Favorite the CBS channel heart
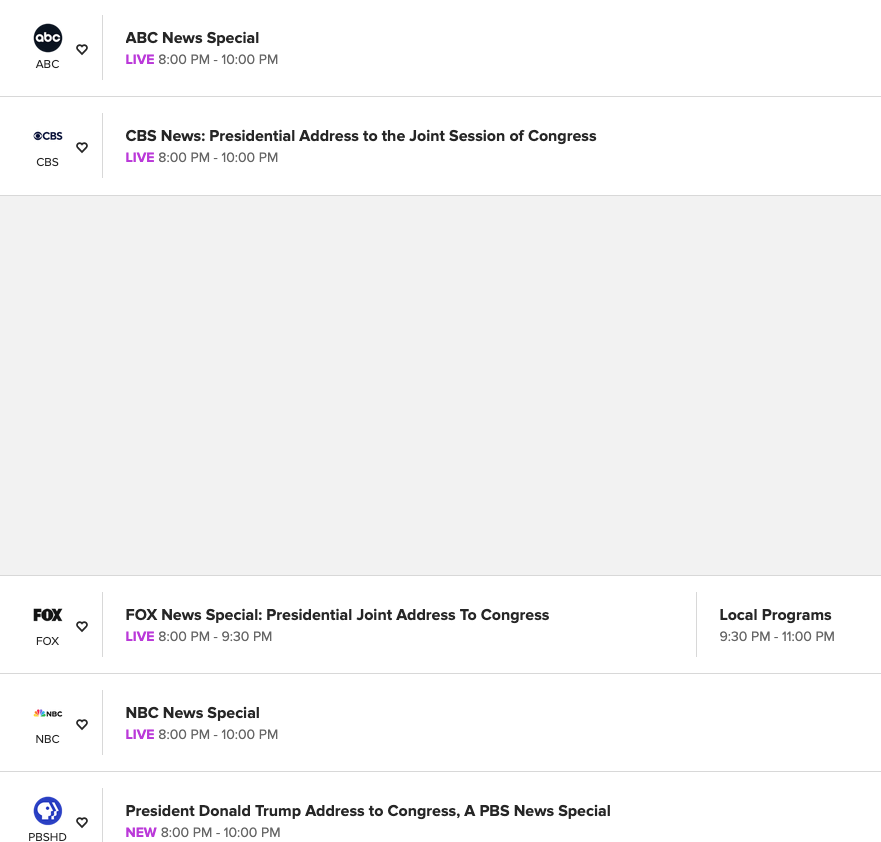The height and width of the screenshot is (842, 881). click(82, 147)
